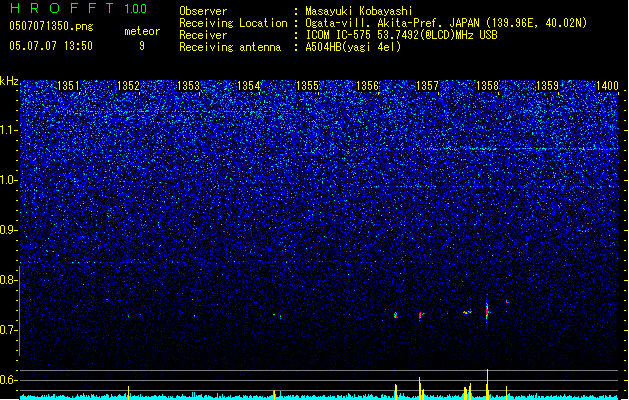The width and height of the screenshot is (629, 400).
Task: Click the strong meteor echo at 1358
Action: [x=487, y=313]
